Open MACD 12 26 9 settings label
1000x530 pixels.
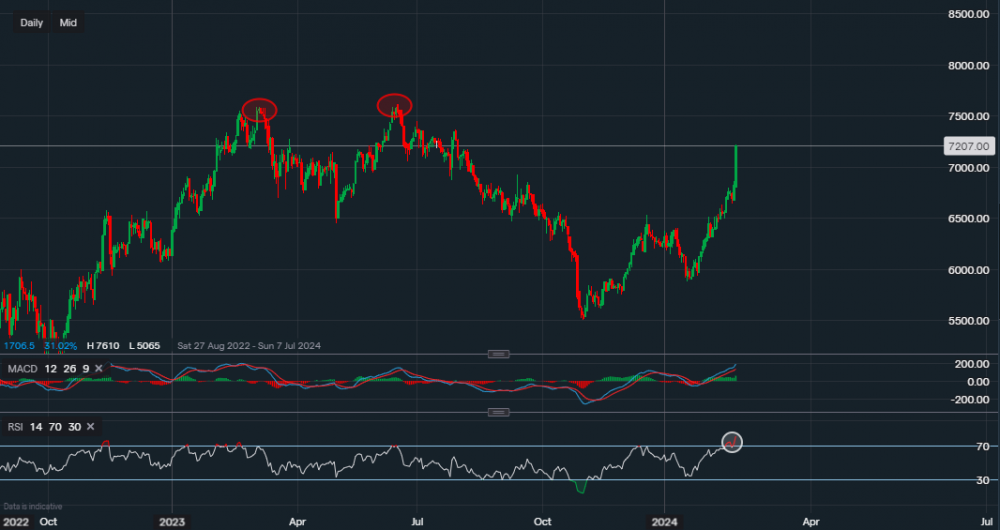tap(48, 369)
